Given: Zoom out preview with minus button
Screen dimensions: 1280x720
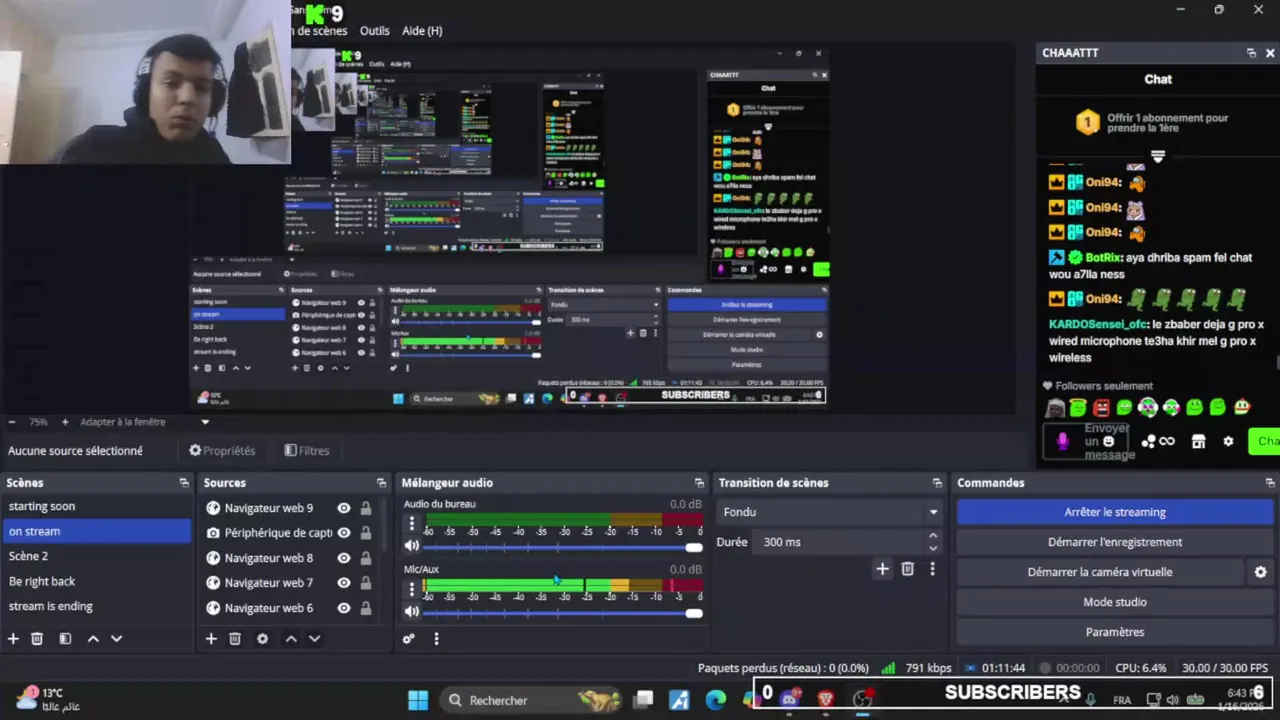Looking at the screenshot, I should (11, 422).
